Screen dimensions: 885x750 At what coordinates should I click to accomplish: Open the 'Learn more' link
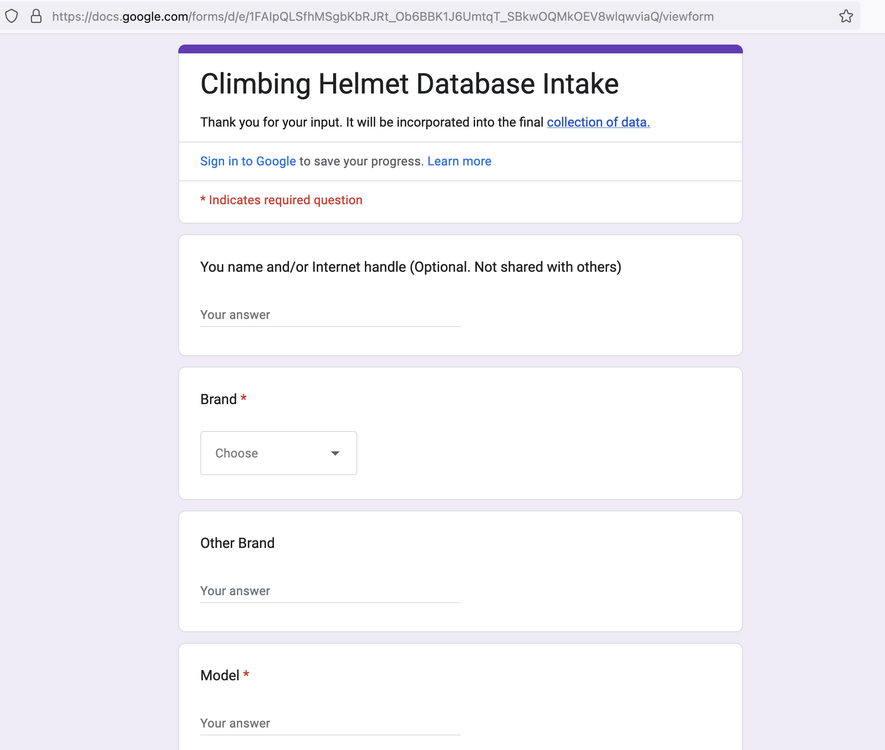coord(459,161)
